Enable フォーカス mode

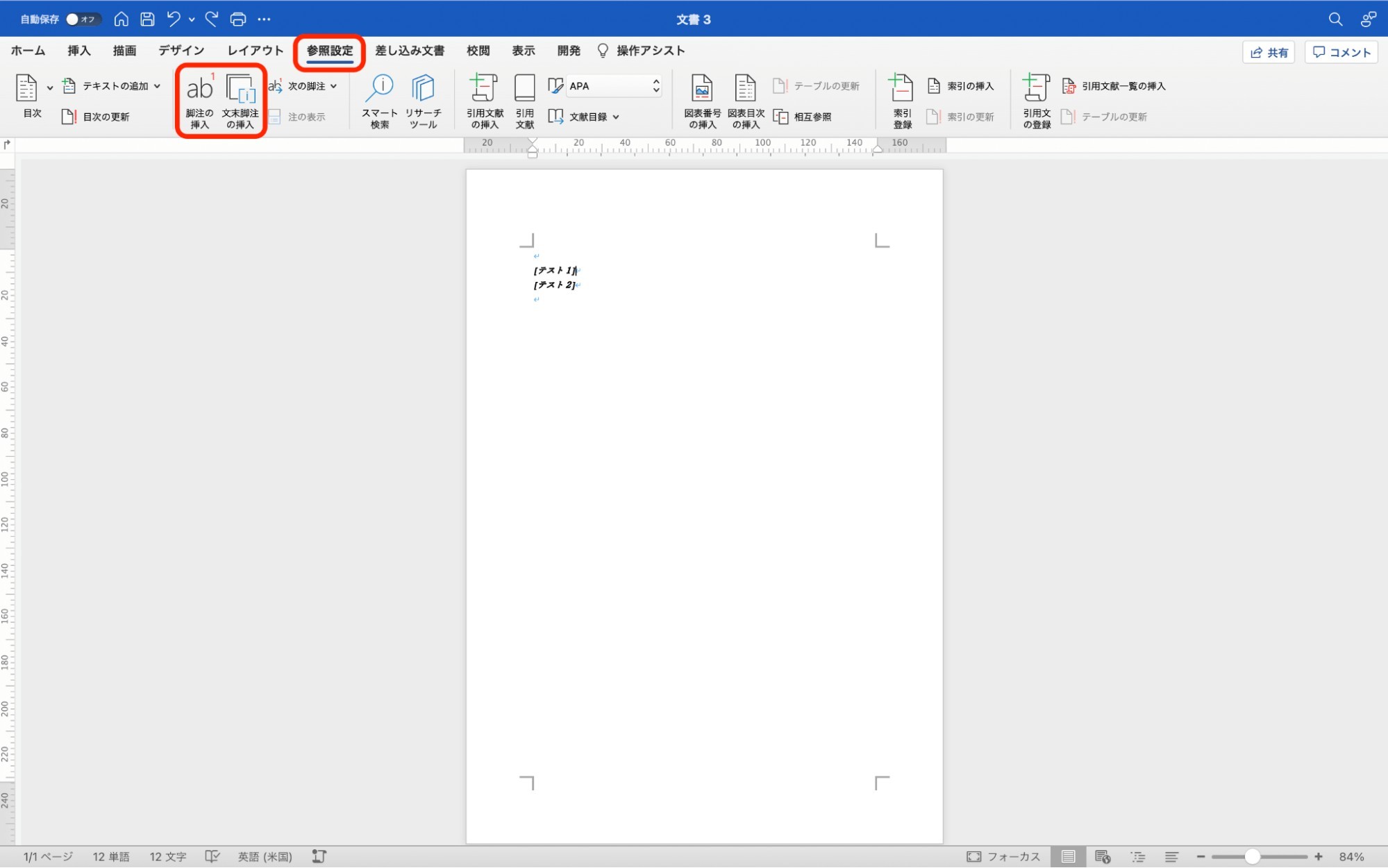pyautogui.click(x=1003, y=857)
